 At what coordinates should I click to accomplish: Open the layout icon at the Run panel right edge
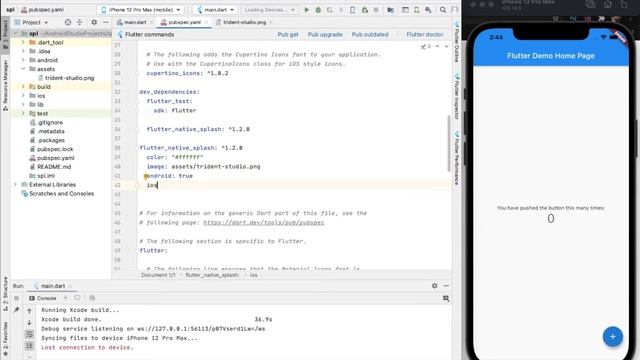(x=446, y=298)
